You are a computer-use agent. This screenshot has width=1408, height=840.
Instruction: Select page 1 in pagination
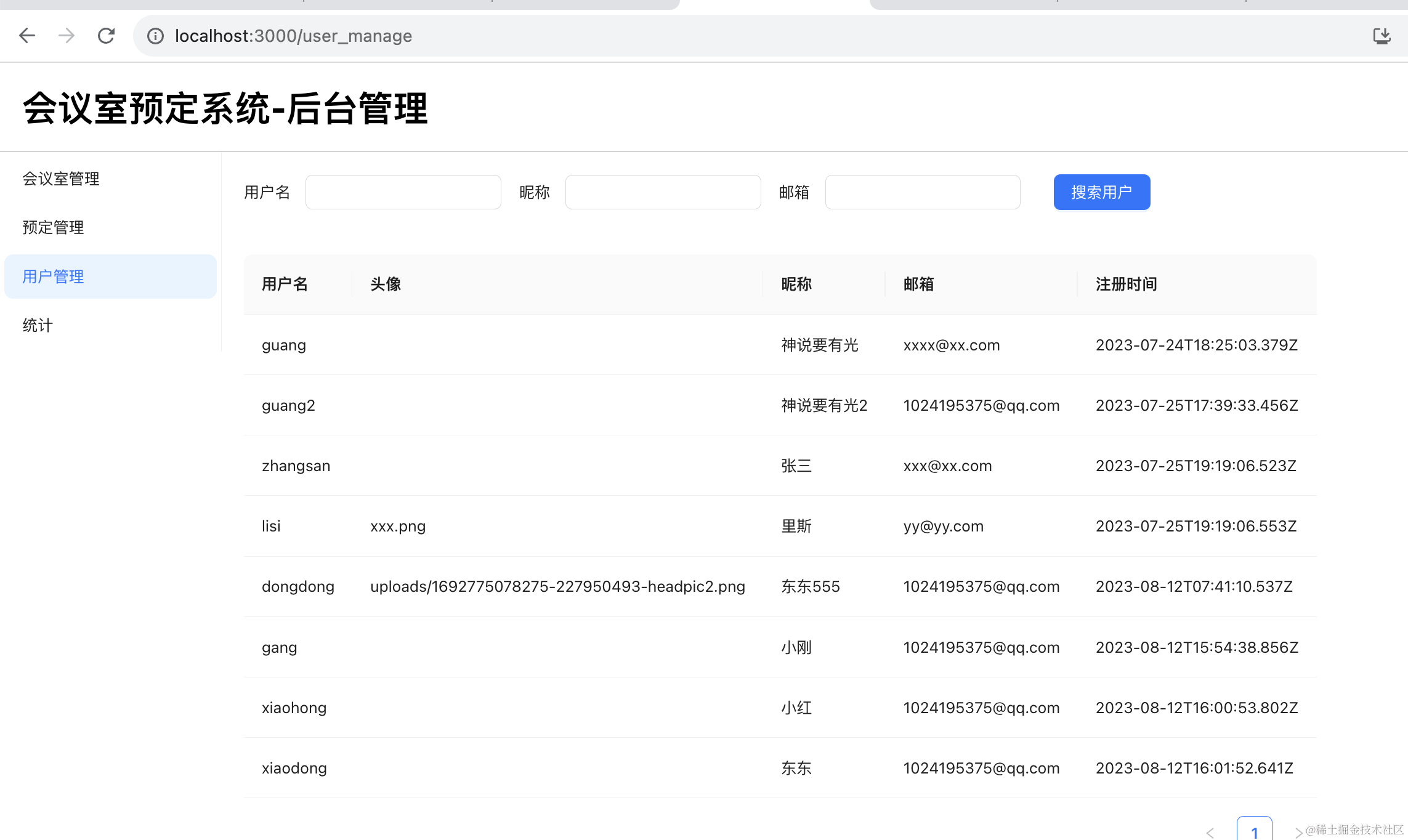click(x=1254, y=830)
